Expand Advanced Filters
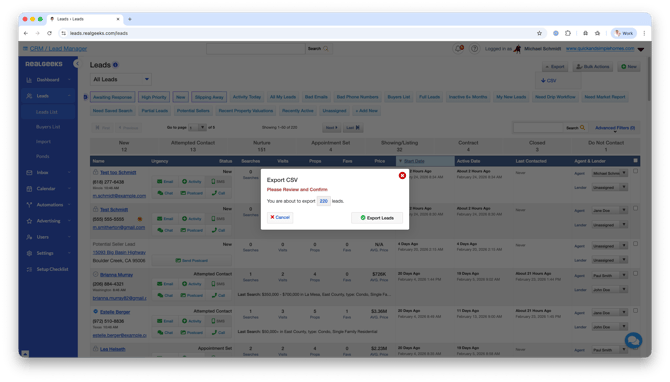The image size is (670, 382). pos(615,128)
